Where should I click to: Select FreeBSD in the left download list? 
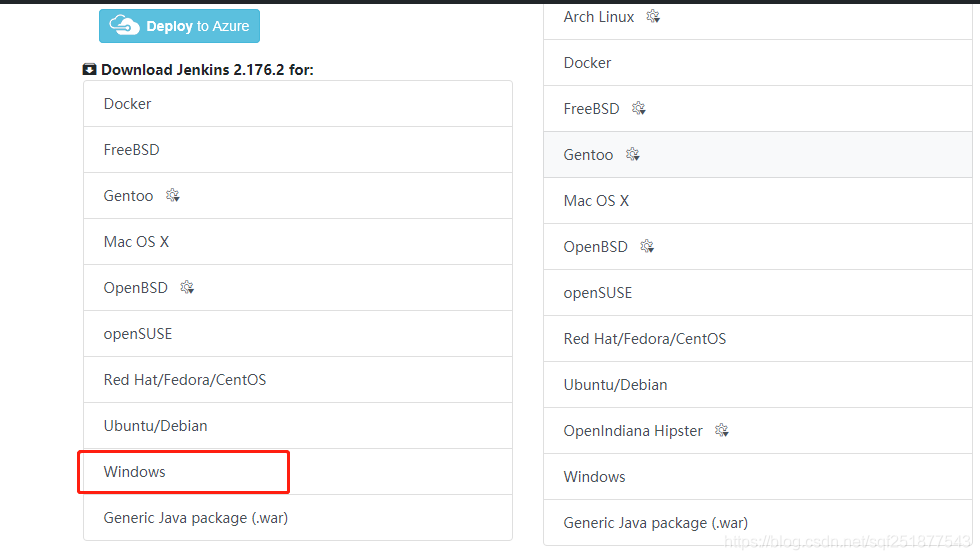298,150
